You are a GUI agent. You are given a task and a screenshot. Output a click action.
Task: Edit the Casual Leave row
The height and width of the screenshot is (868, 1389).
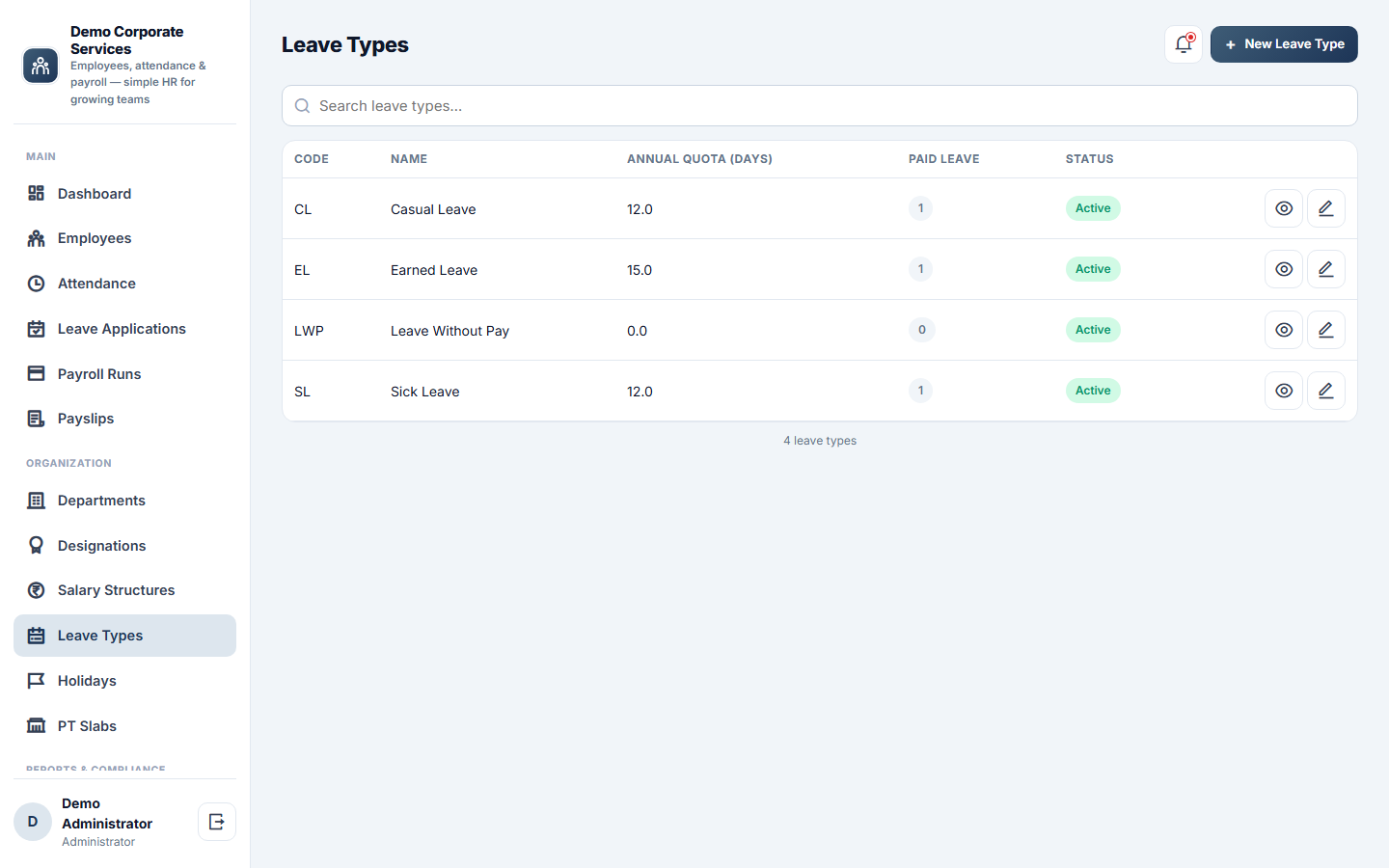tap(1326, 208)
